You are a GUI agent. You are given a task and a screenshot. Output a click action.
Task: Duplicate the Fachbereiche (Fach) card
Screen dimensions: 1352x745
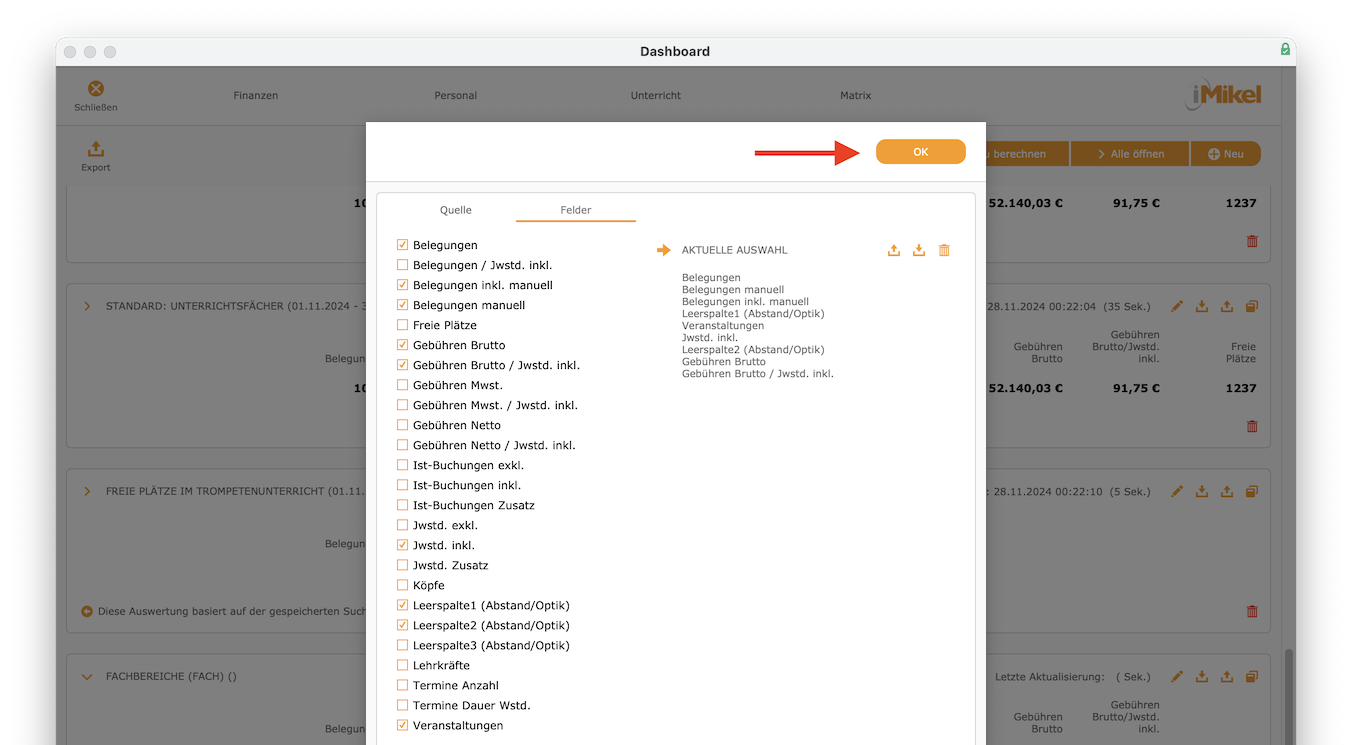pyautogui.click(x=1252, y=676)
